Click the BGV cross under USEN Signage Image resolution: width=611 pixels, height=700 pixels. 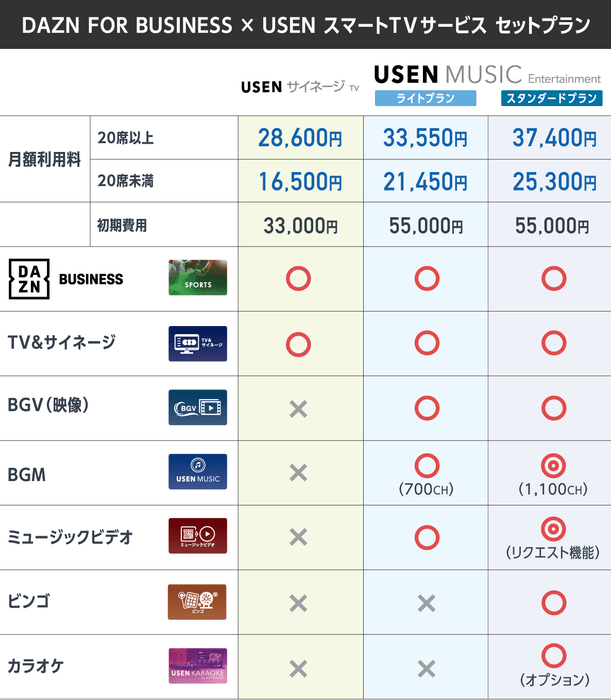click(x=297, y=408)
